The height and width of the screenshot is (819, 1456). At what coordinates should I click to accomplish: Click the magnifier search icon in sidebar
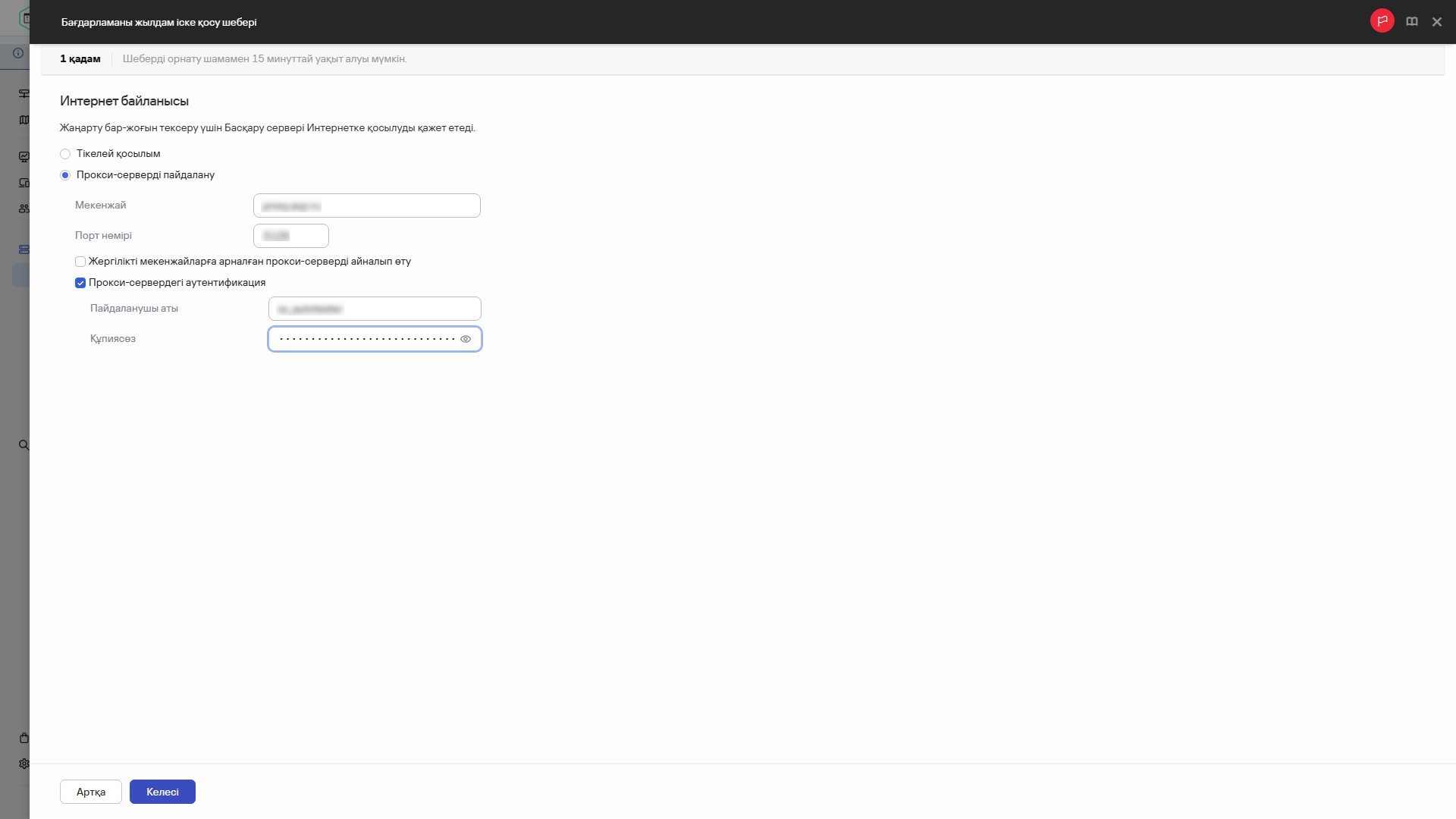(24, 445)
